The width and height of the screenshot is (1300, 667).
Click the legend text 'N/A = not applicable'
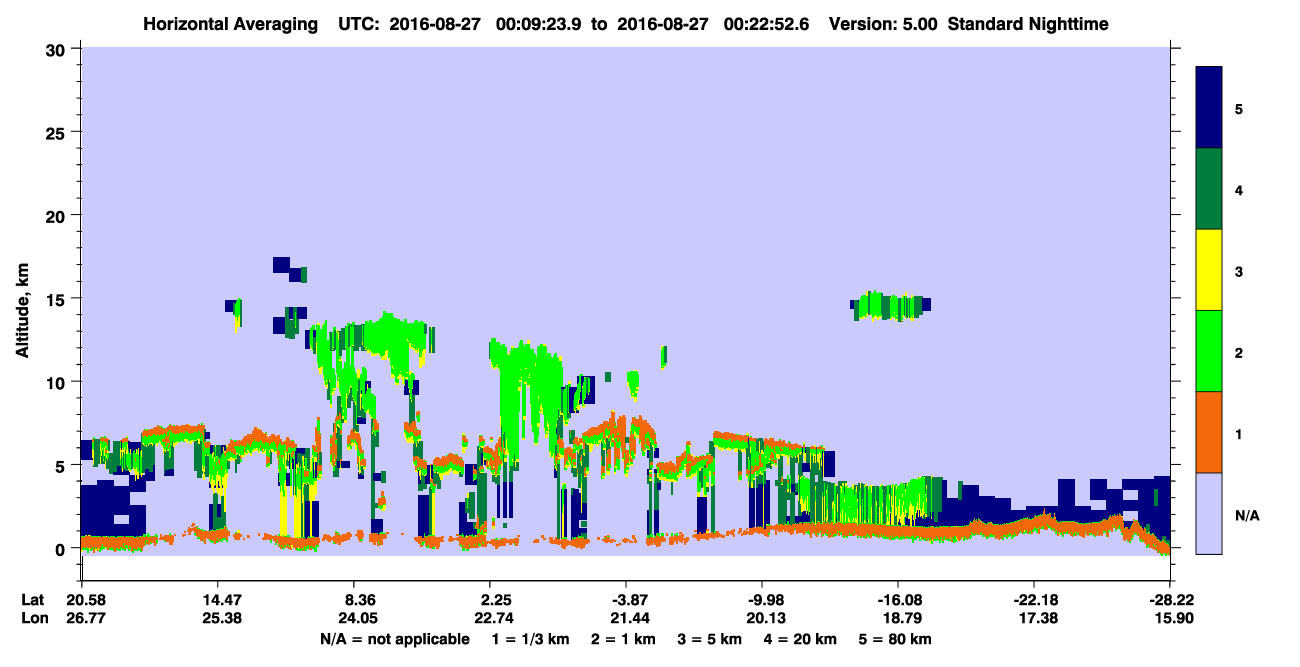[394, 639]
